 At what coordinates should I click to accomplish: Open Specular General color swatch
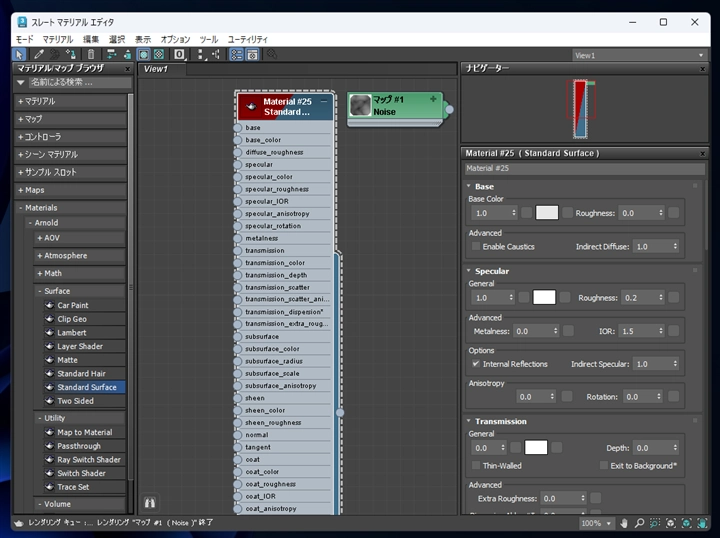[x=544, y=297]
